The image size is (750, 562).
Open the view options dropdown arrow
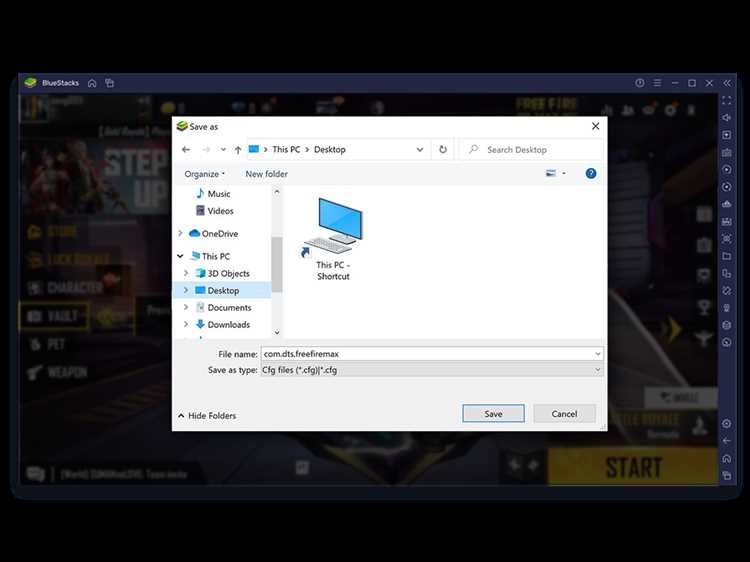coord(564,173)
